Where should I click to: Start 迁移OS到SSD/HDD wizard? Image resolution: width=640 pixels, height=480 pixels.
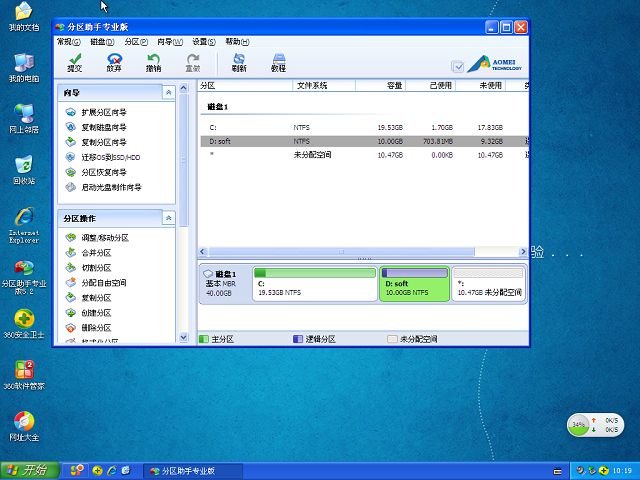coord(103,157)
